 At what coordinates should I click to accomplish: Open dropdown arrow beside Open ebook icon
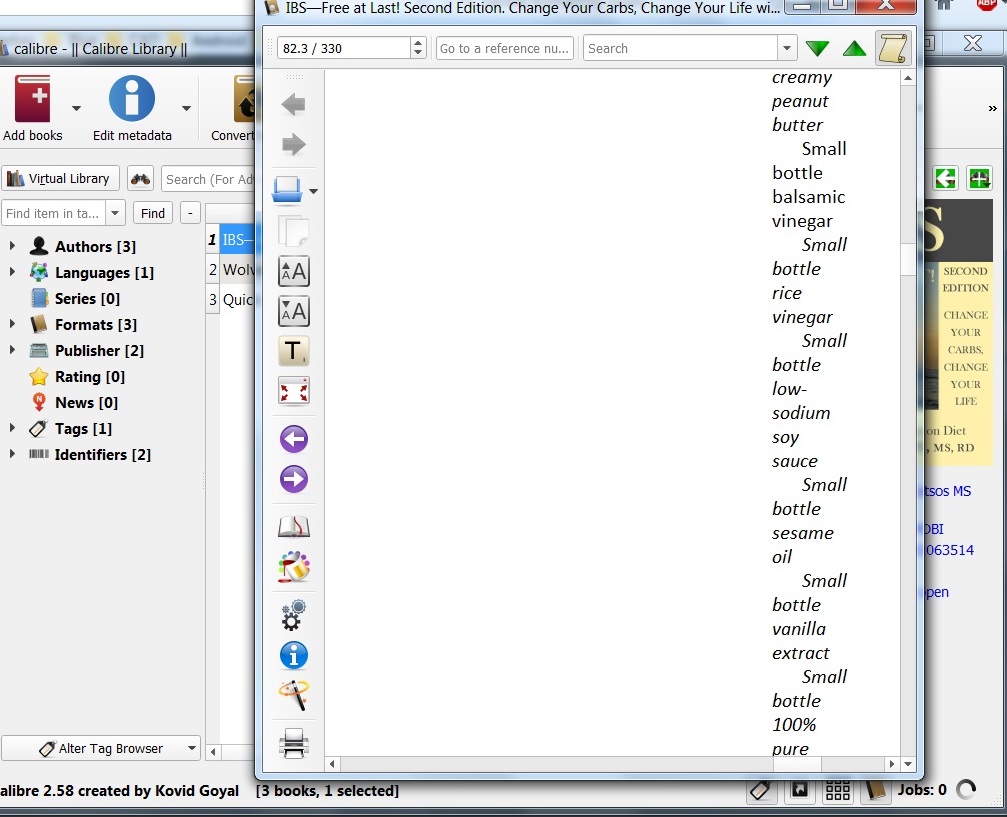(x=313, y=191)
